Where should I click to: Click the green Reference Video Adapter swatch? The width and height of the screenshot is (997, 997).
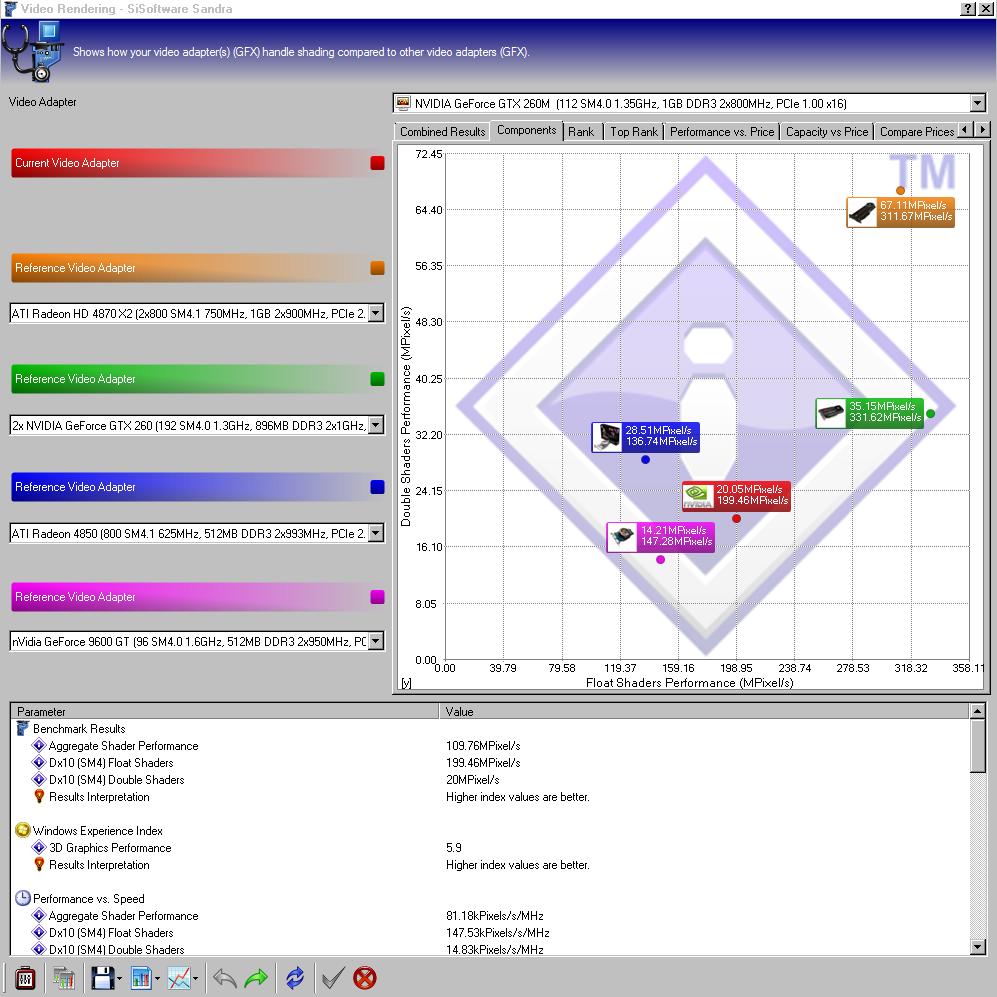tap(378, 379)
